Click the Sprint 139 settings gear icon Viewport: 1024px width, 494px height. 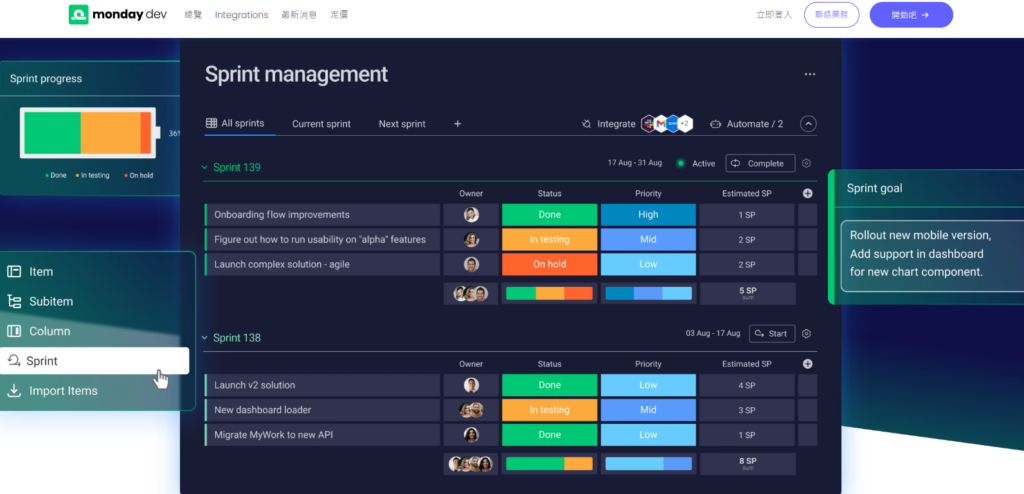pos(807,163)
